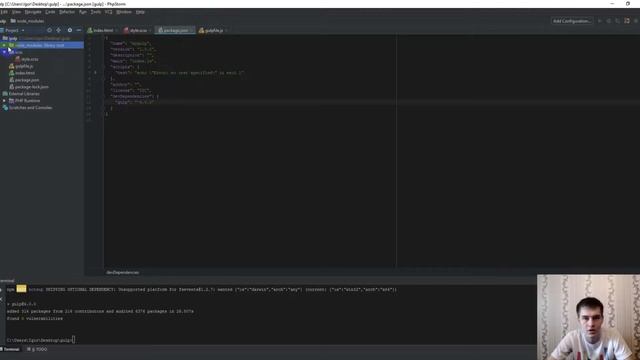The width and height of the screenshot is (640, 360).
Task: Restore down the PhpStorm window
Action: coord(628,4)
